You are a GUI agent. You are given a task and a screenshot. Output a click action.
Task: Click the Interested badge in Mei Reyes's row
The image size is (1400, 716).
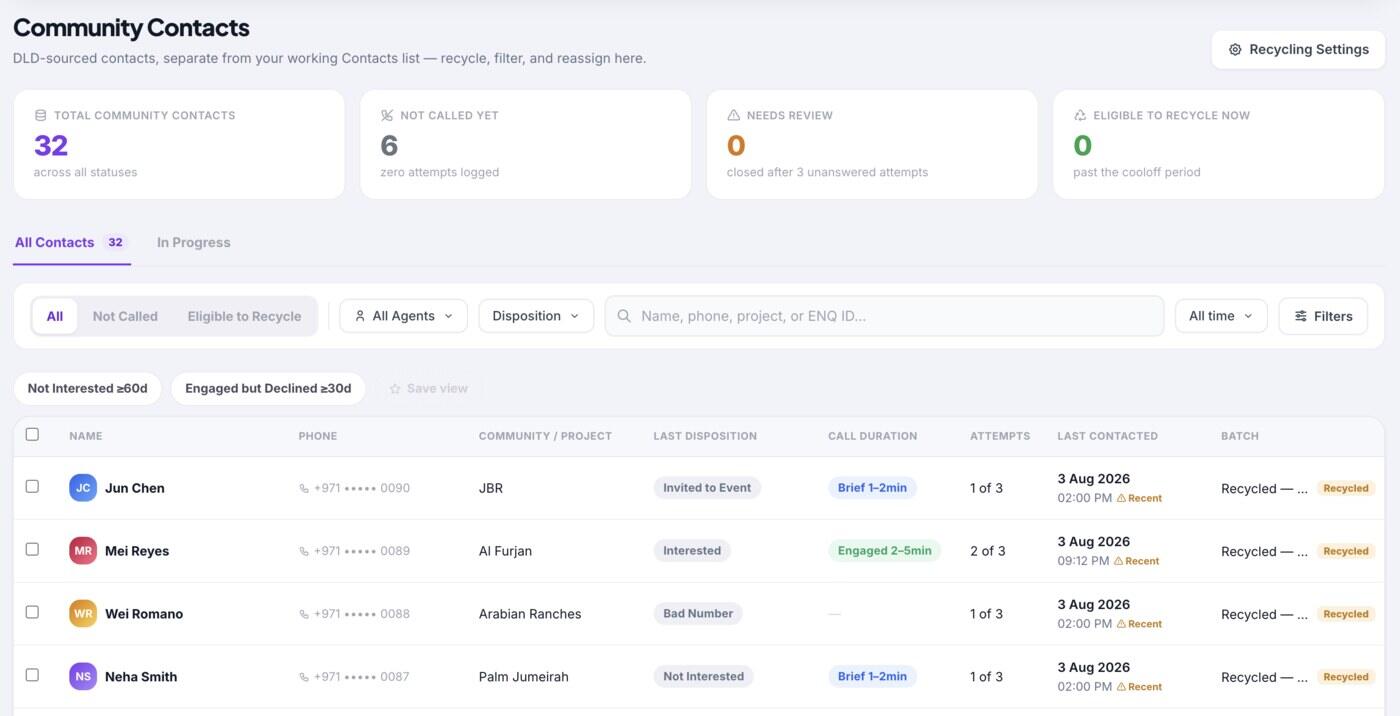(x=692, y=551)
